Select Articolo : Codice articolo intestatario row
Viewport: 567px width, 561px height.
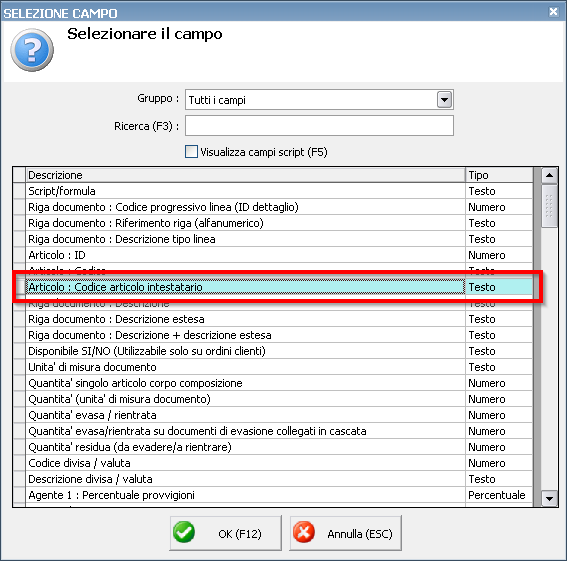273,287
